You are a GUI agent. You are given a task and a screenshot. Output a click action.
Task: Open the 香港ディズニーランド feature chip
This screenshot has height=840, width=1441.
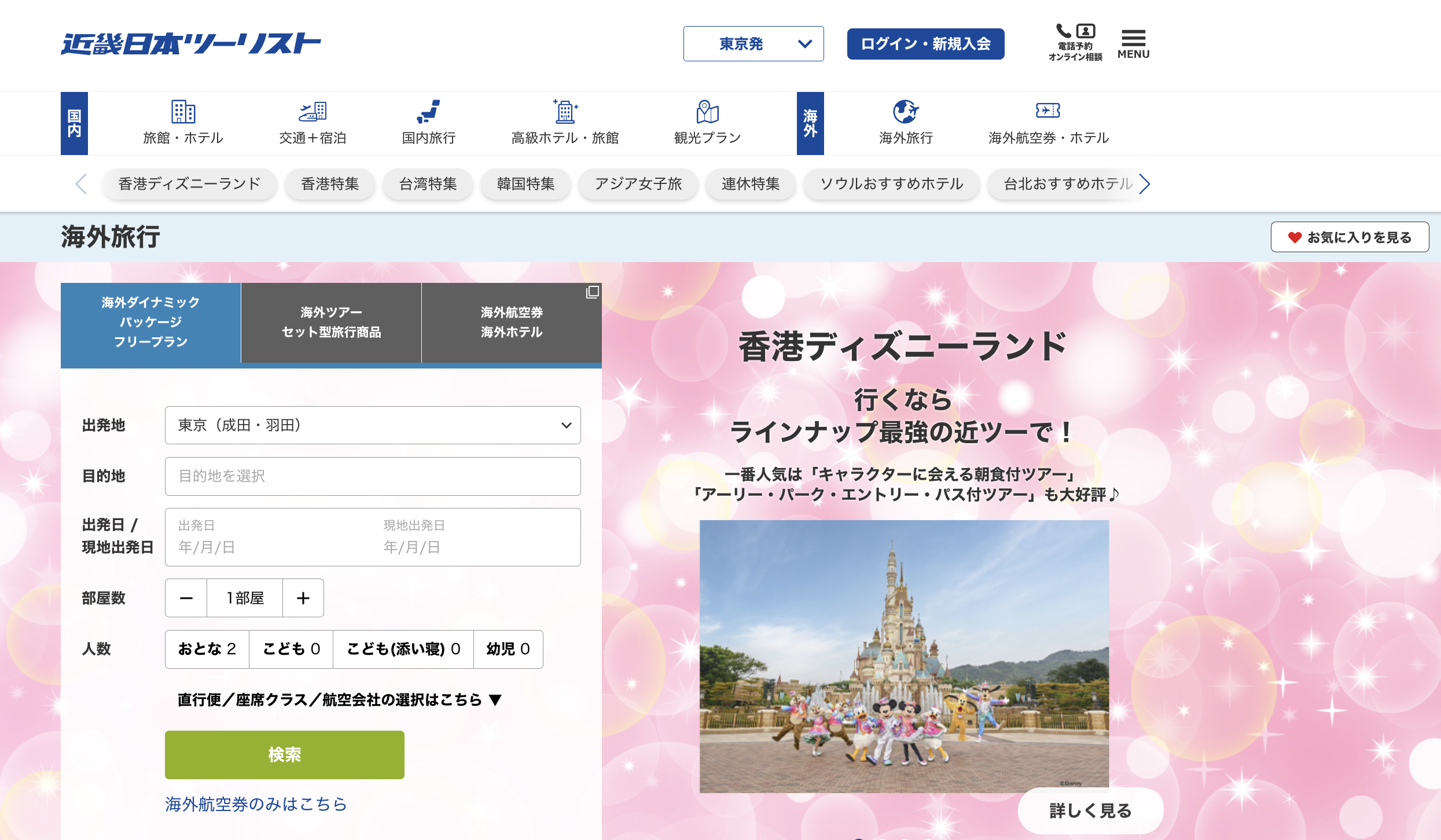tap(189, 184)
